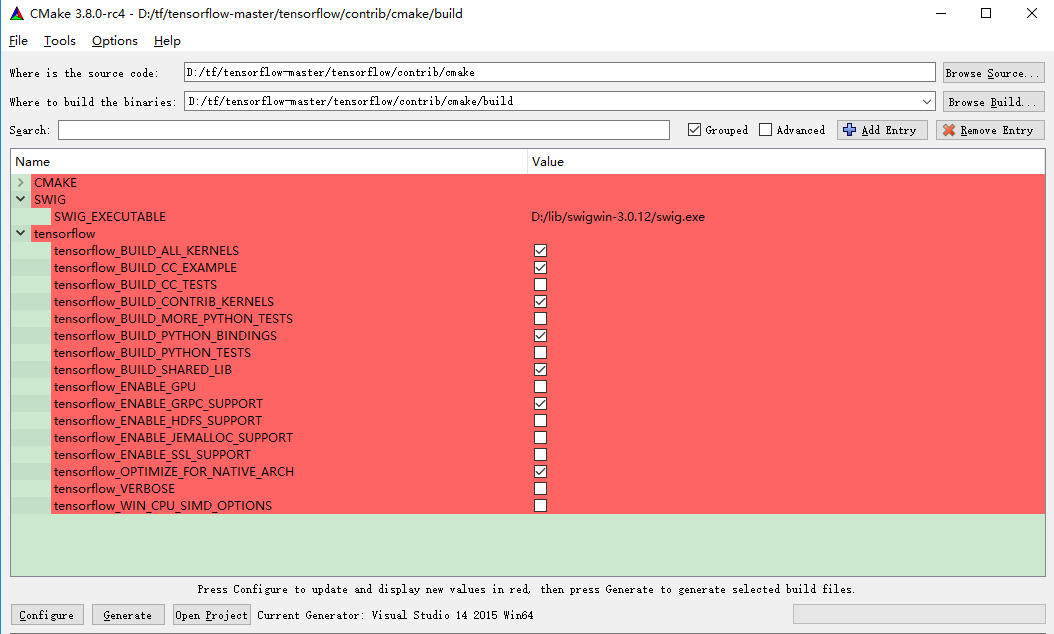Uncheck tensorflow_BUILD_CC_EXAMPLE checkbox

[540, 268]
